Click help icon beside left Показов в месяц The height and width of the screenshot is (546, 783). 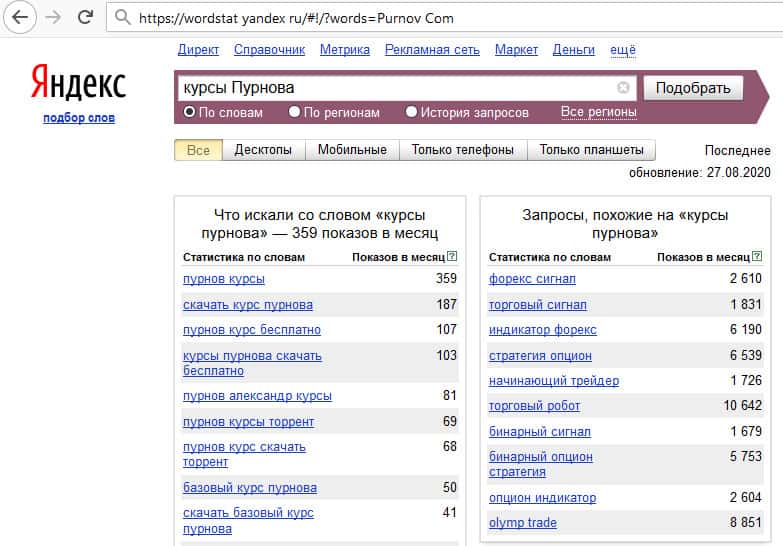click(452, 257)
